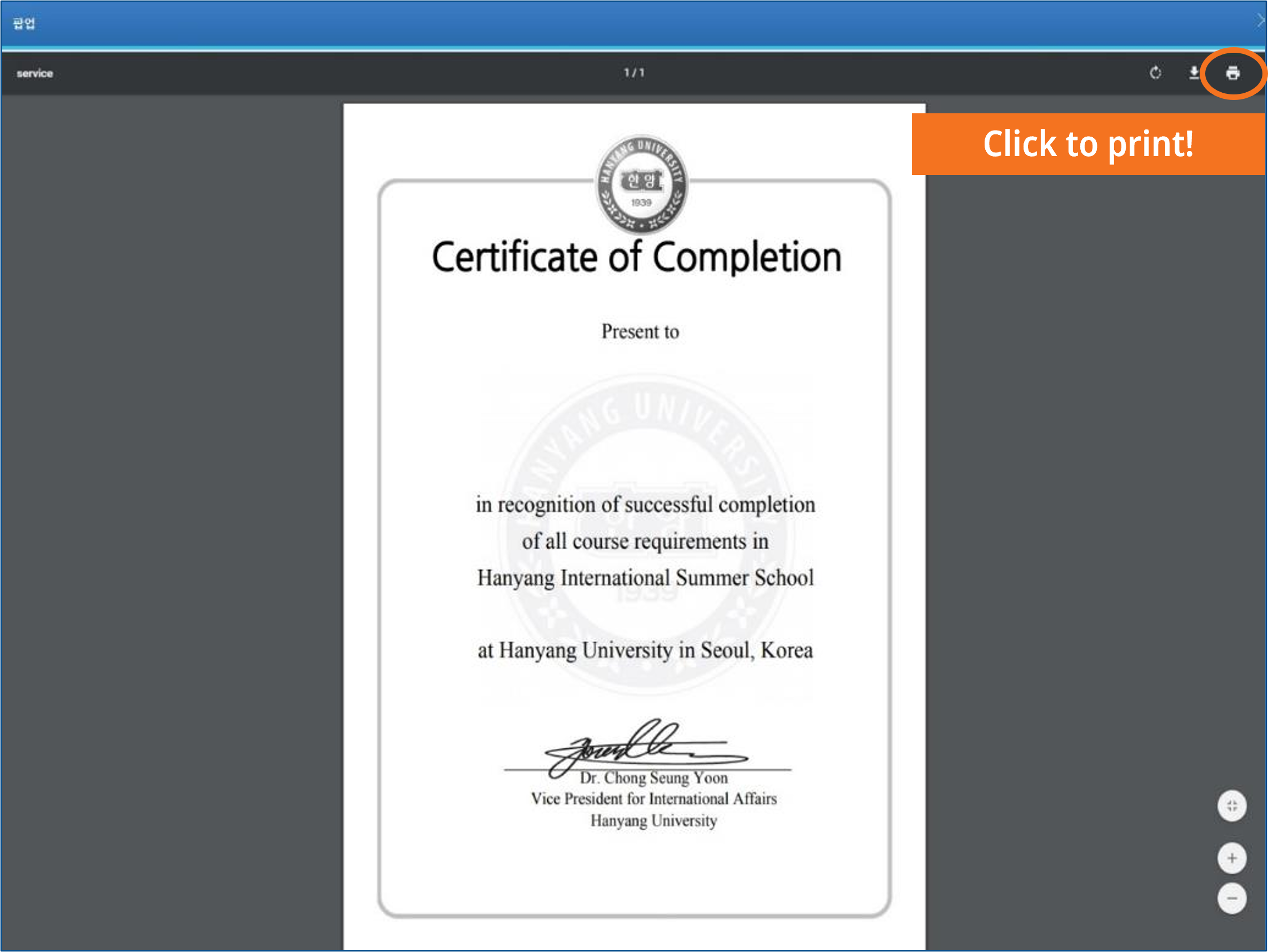Click the printer icon in the toolbar

point(1232,73)
